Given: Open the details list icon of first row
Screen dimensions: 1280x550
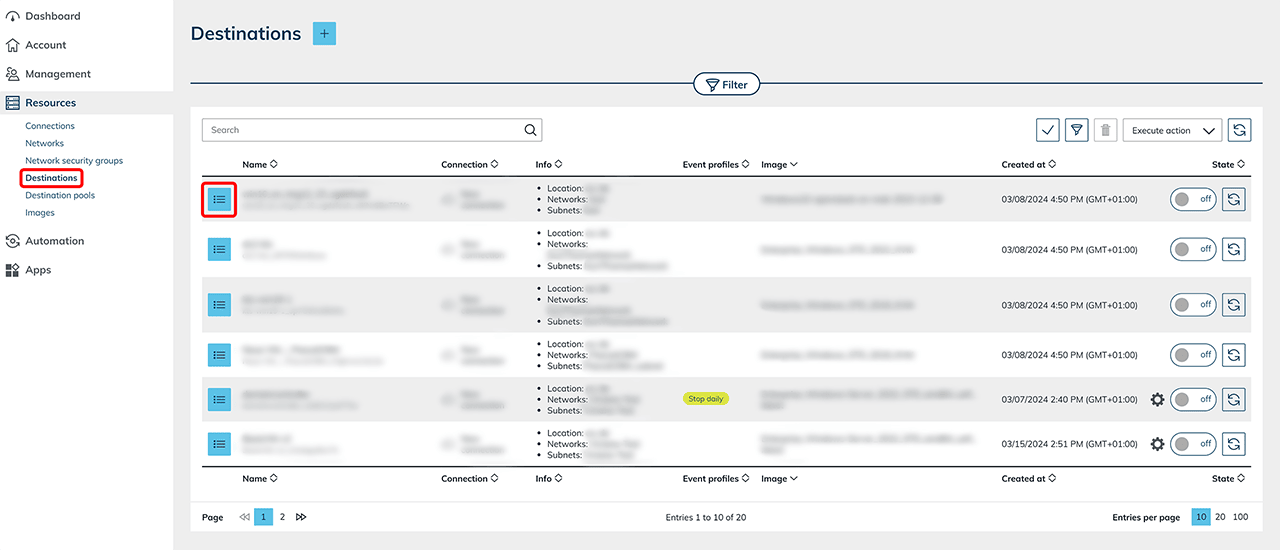Looking at the screenshot, I should pyautogui.click(x=219, y=200).
